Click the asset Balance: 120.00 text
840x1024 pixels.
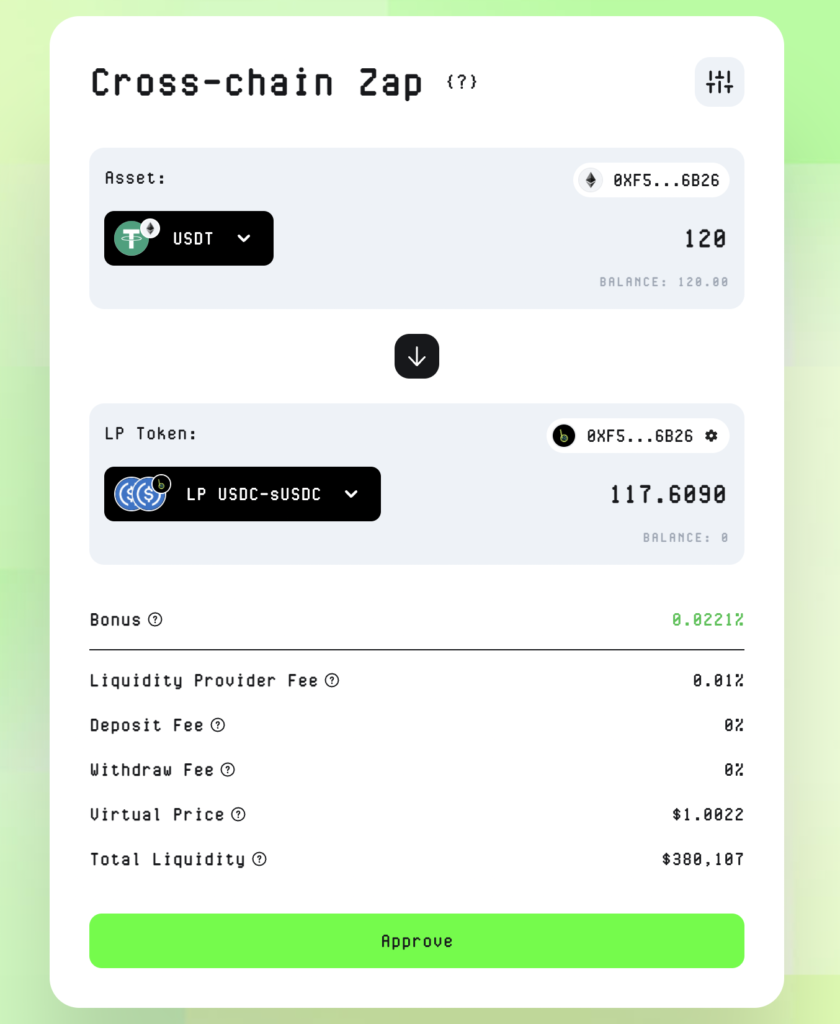(x=664, y=282)
